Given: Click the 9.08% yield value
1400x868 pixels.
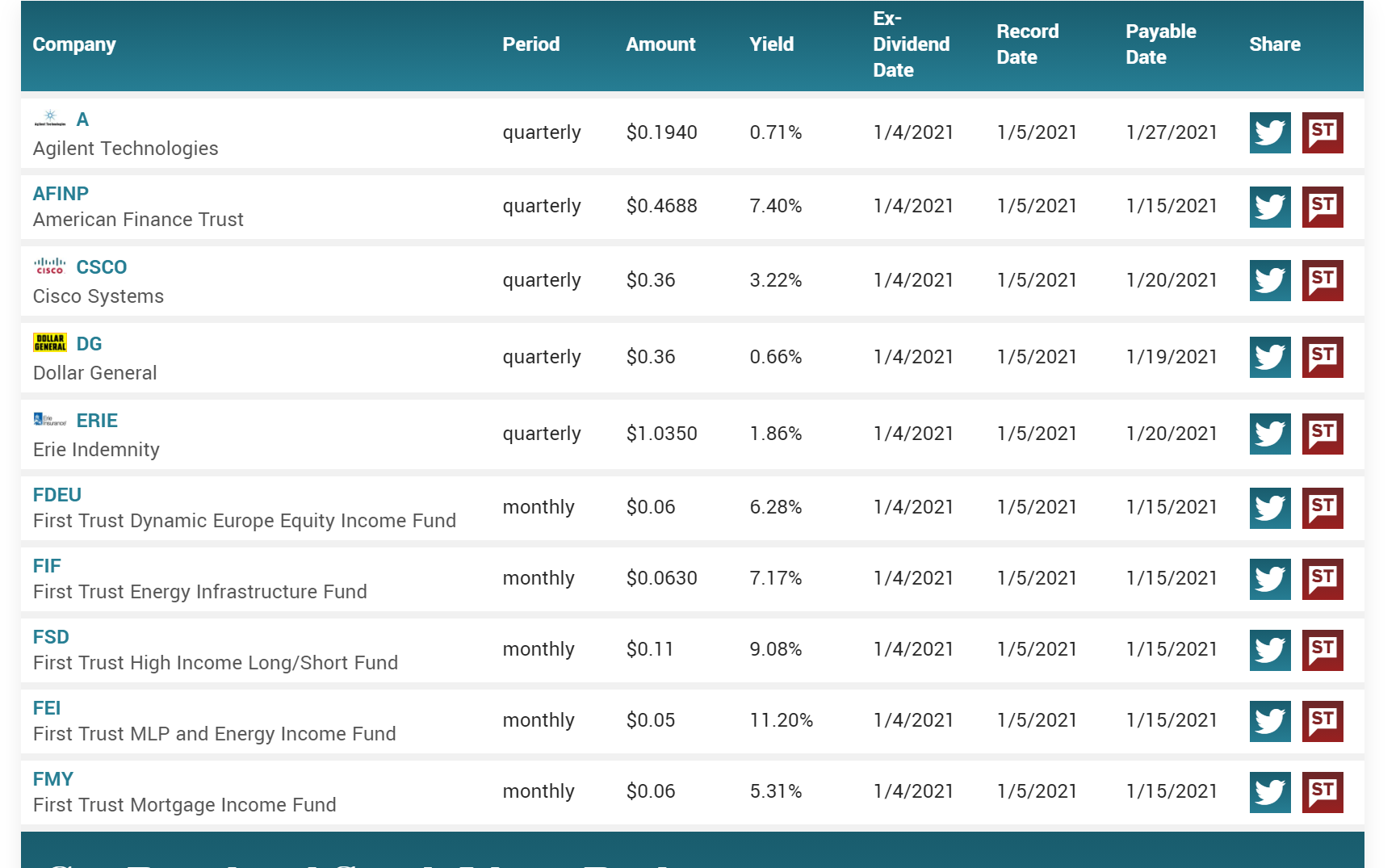Looking at the screenshot, I should click(x=776, y=649).
